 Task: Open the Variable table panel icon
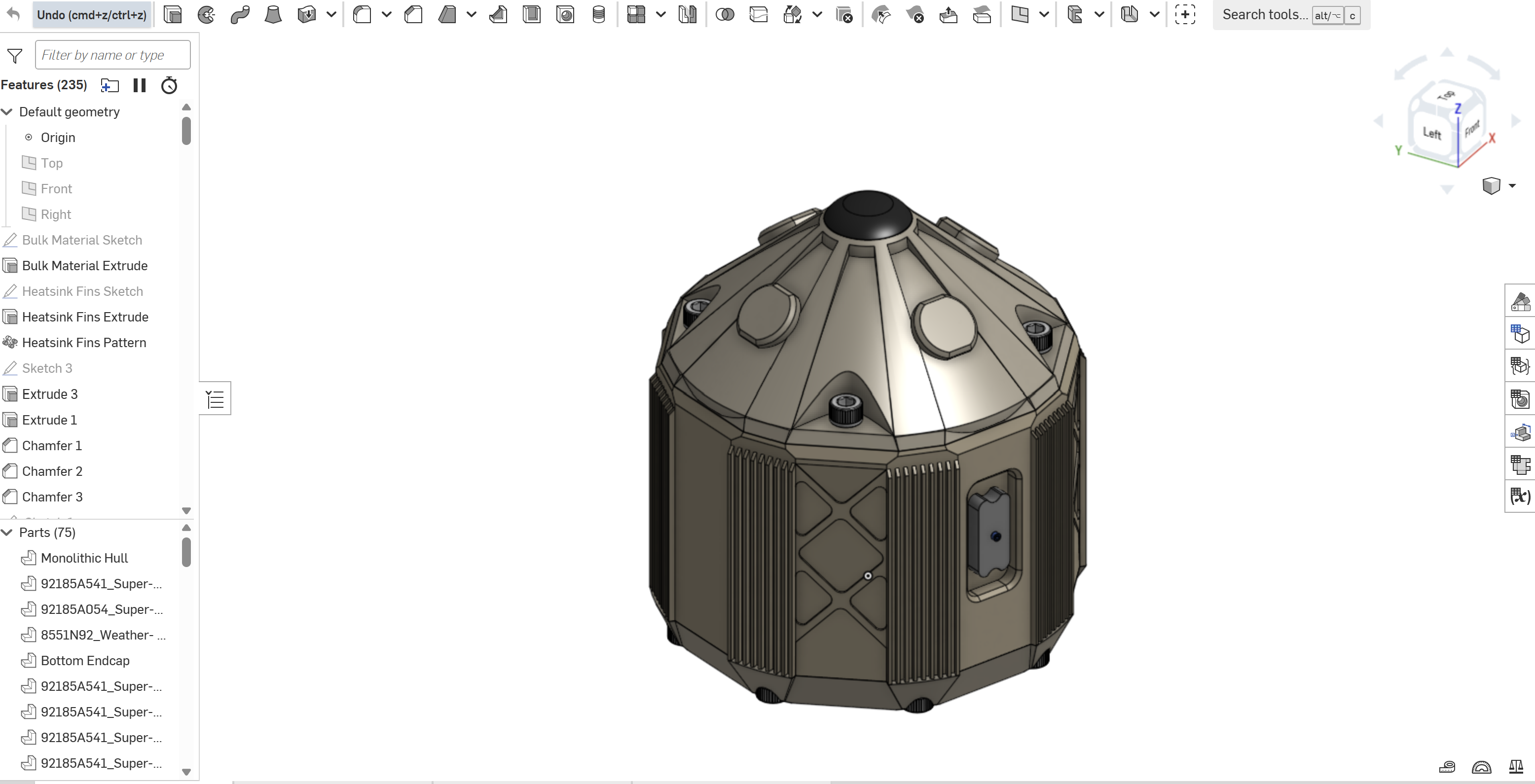pyautogui.click(x=1520, y=496)
